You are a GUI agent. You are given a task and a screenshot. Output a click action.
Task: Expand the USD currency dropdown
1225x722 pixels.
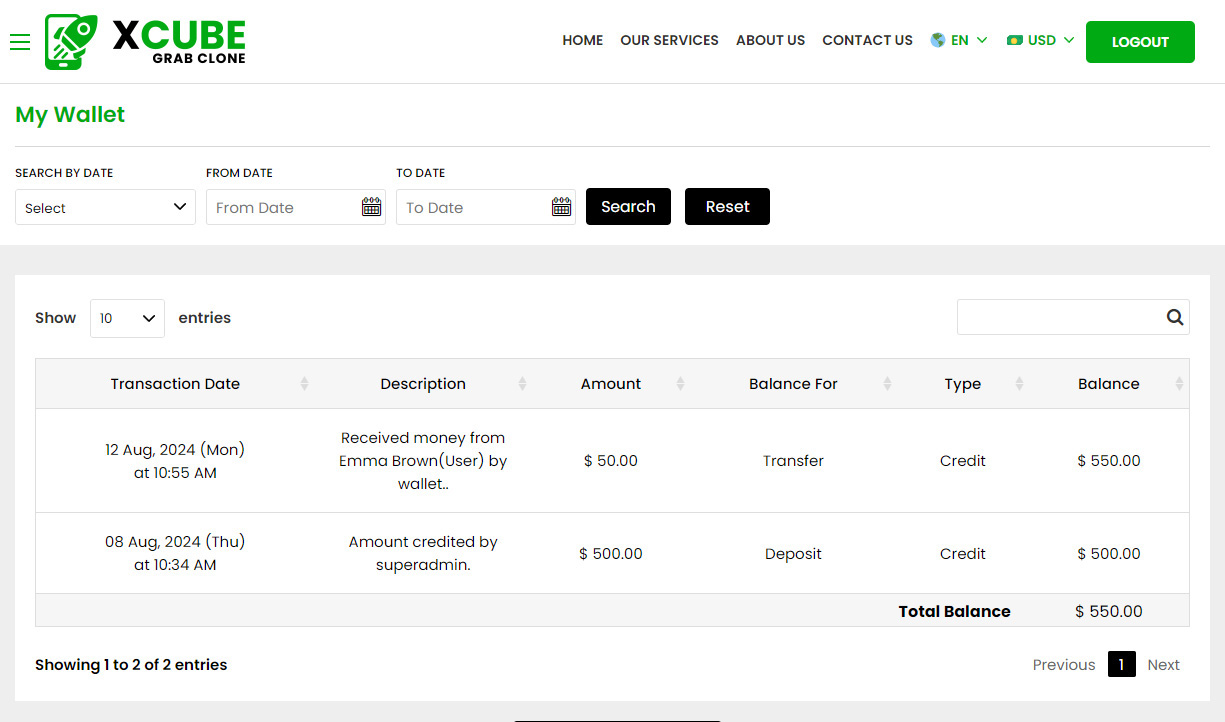(x=1040, y=40)
